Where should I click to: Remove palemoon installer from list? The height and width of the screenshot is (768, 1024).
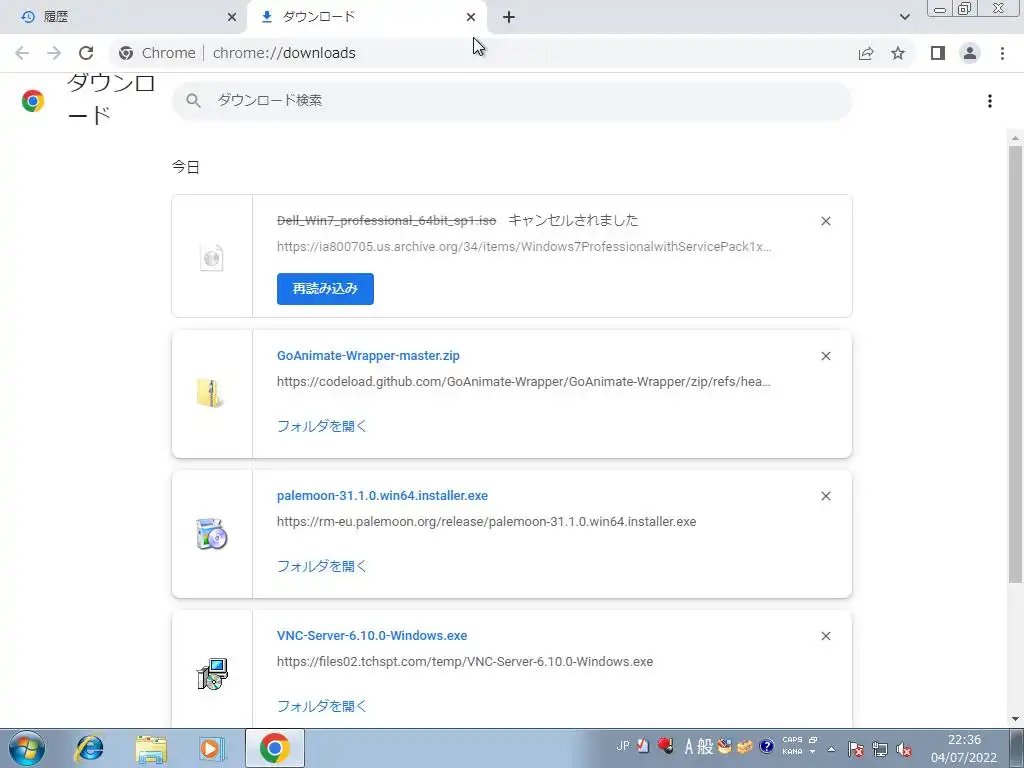pyautogui.click(x=825, y=496)
